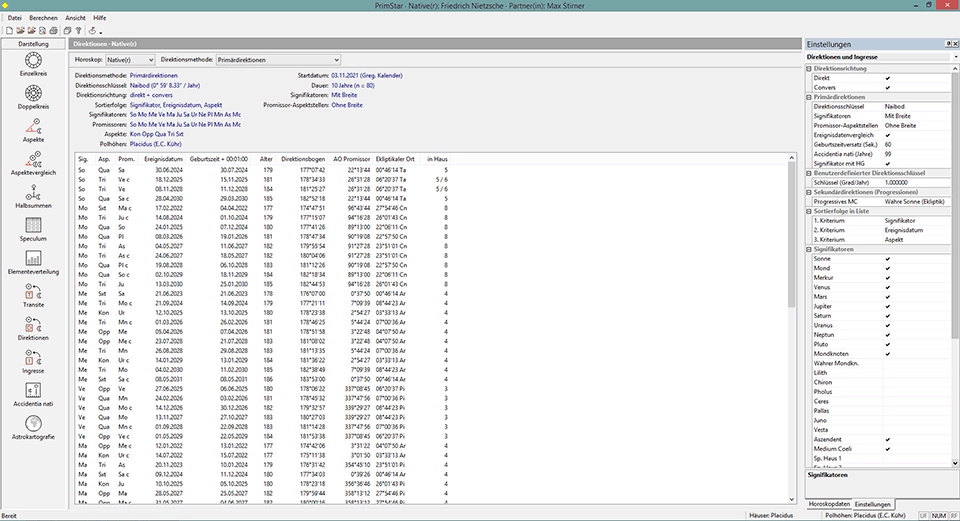Click the New file toolbar icon
Image resolution: width=960 pixels, height=521 pixels.
click(10, 31)
